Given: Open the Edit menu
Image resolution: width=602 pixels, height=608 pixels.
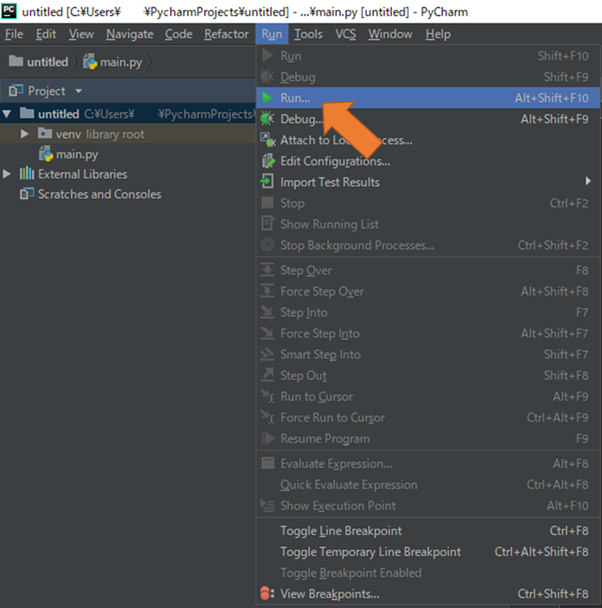Looking at the screenshot, I should 46,34.
